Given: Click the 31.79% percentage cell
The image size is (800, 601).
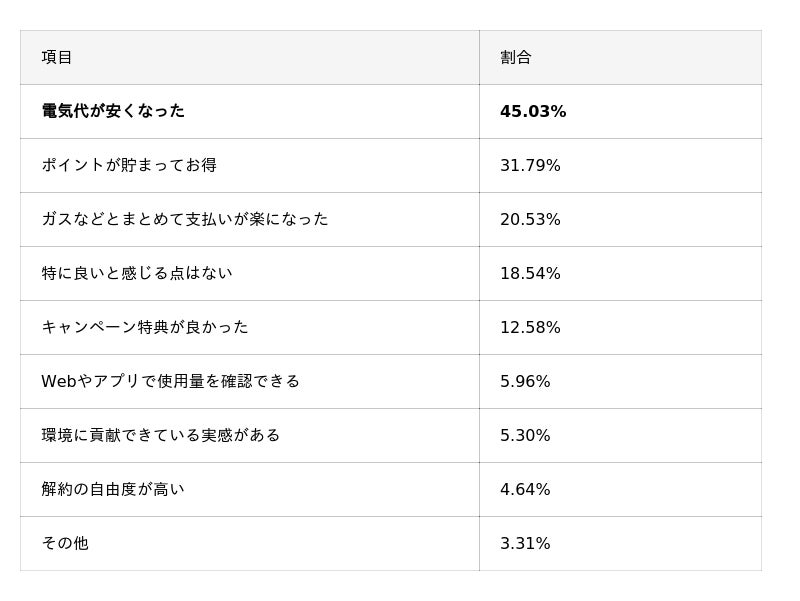Looking at the screenshot, I should pyautogui.click(x=530, y=166).
